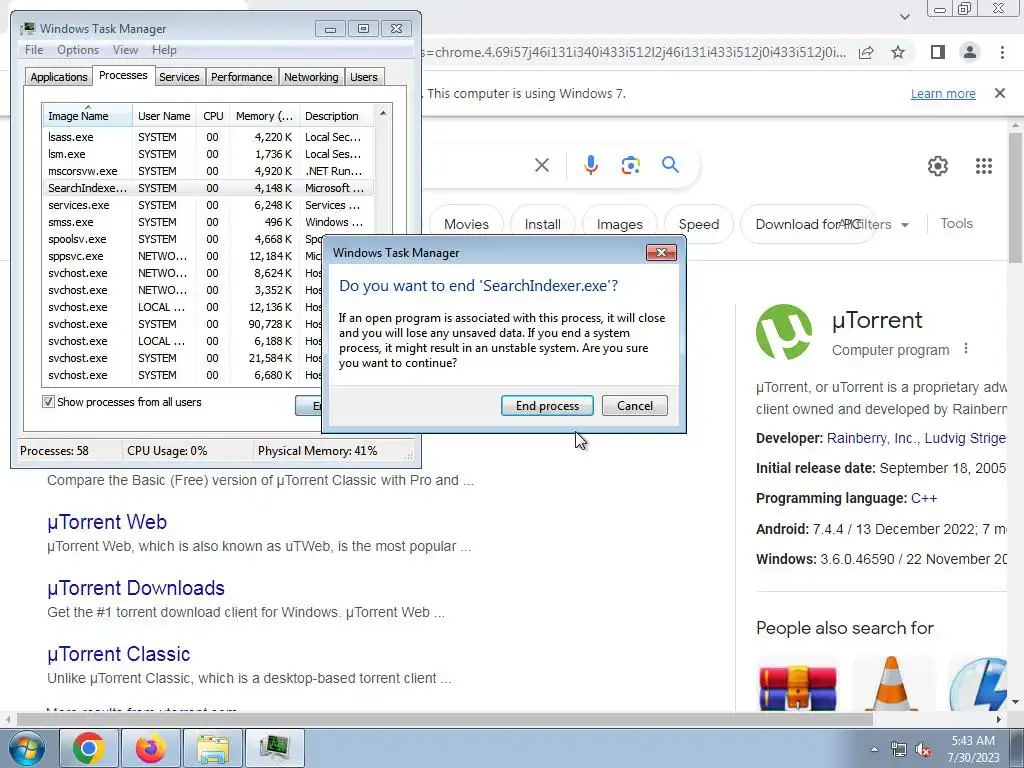Select the Images filter chip

620,224
